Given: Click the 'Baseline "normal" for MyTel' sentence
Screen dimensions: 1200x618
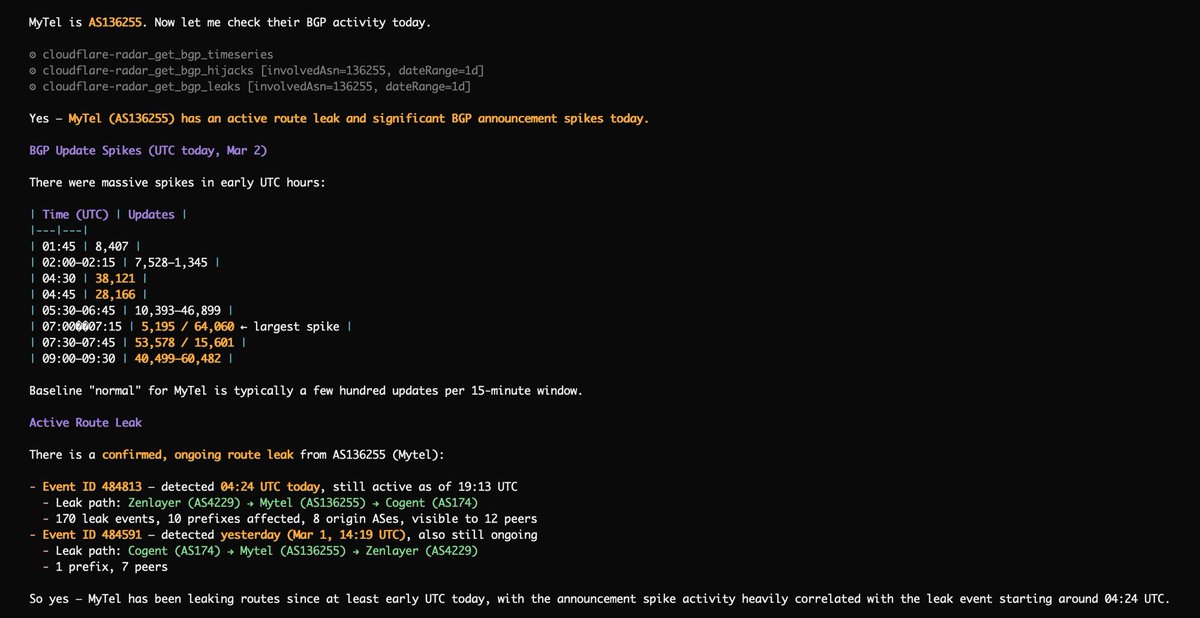Looking at the screenshot, I should (306, 390).
